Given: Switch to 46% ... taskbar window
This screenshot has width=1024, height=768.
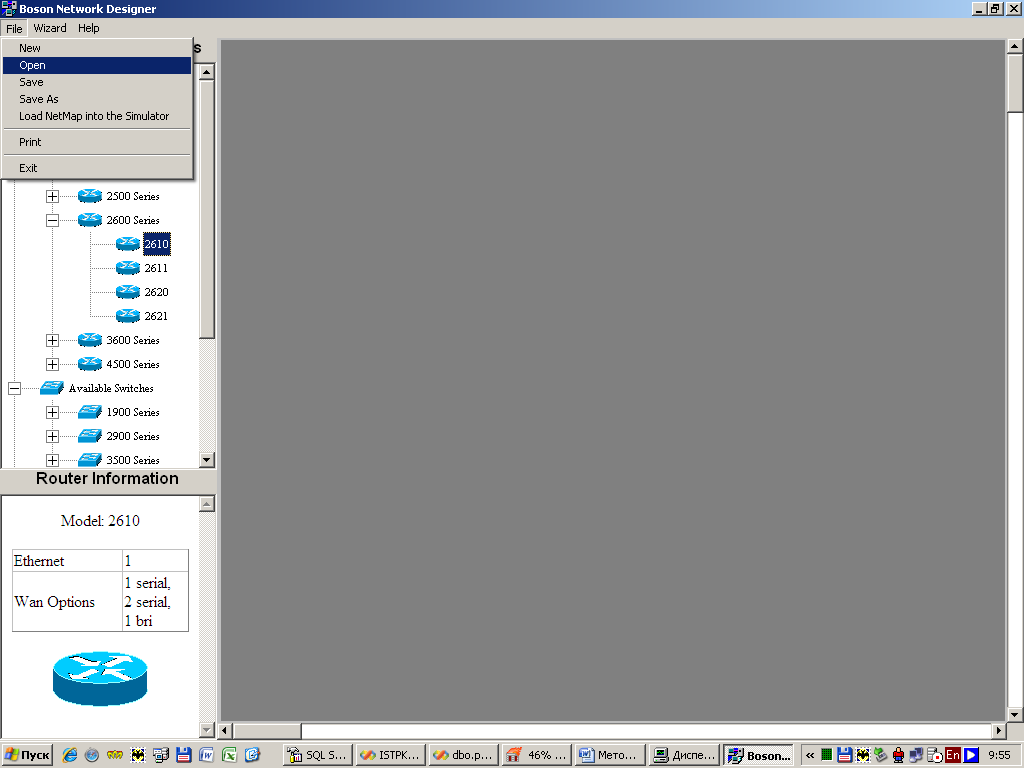Looking at the screenshot, I should tap(537, 755).
